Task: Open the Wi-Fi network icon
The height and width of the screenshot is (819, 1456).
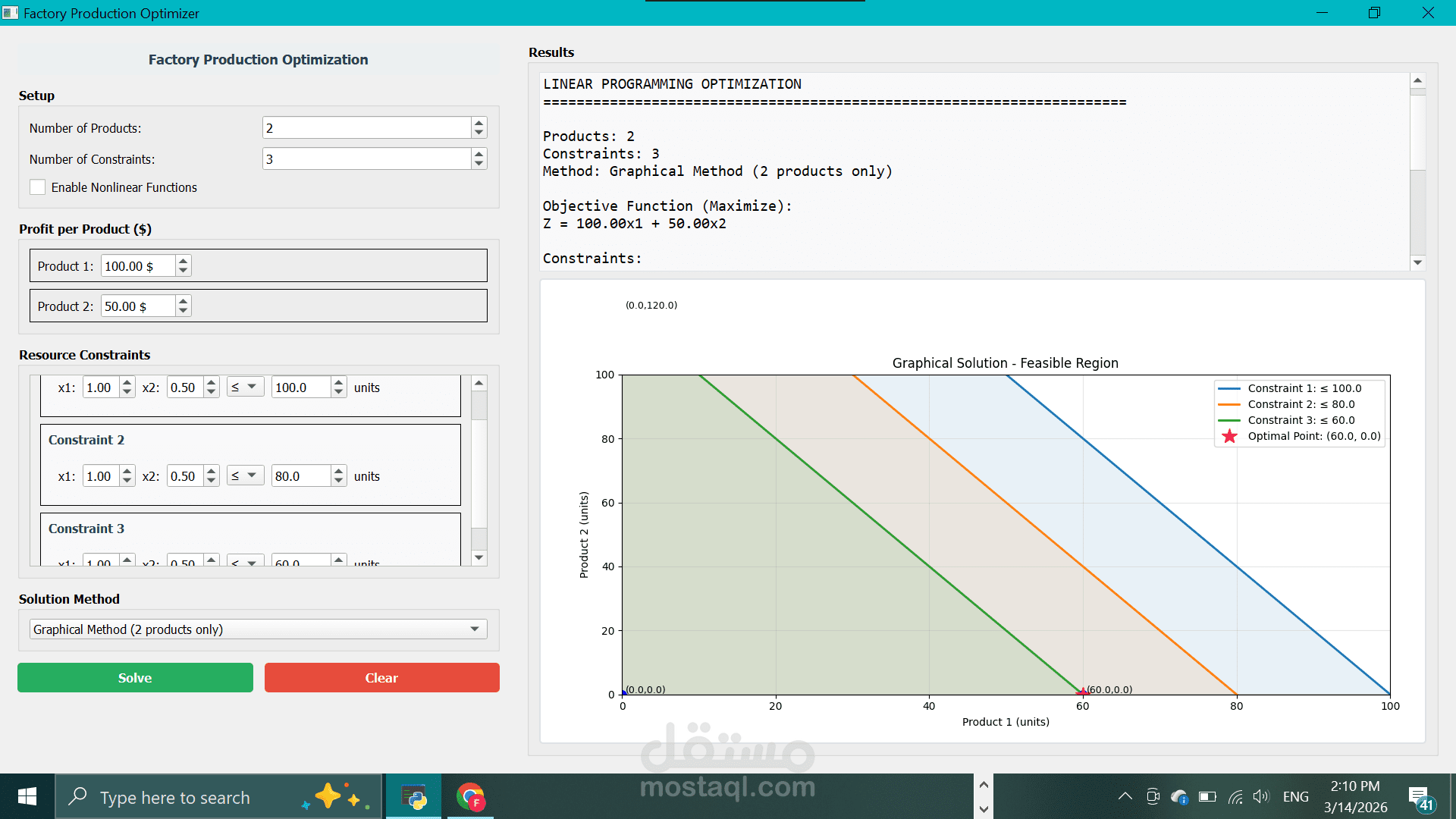Action: tap(1235, 796)
